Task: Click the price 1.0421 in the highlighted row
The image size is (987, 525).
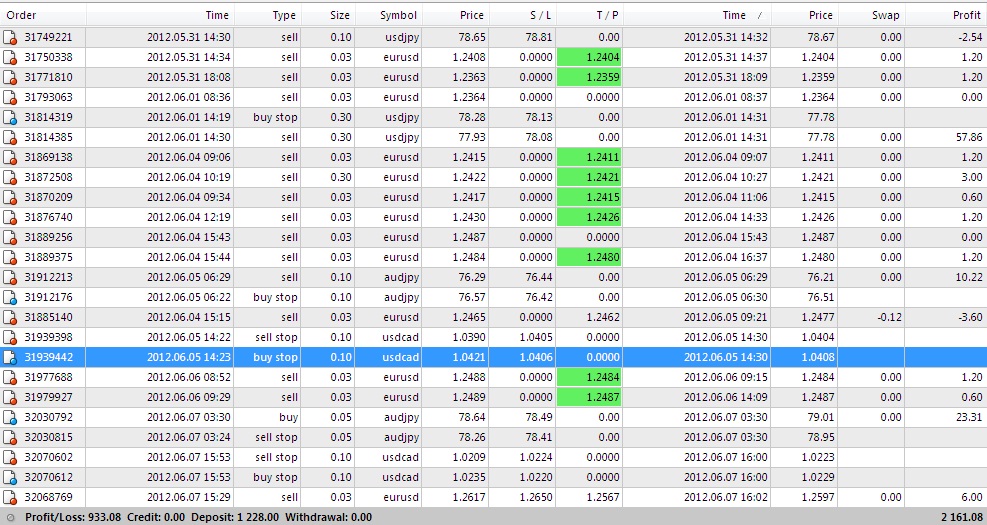Action: [469, 358]
